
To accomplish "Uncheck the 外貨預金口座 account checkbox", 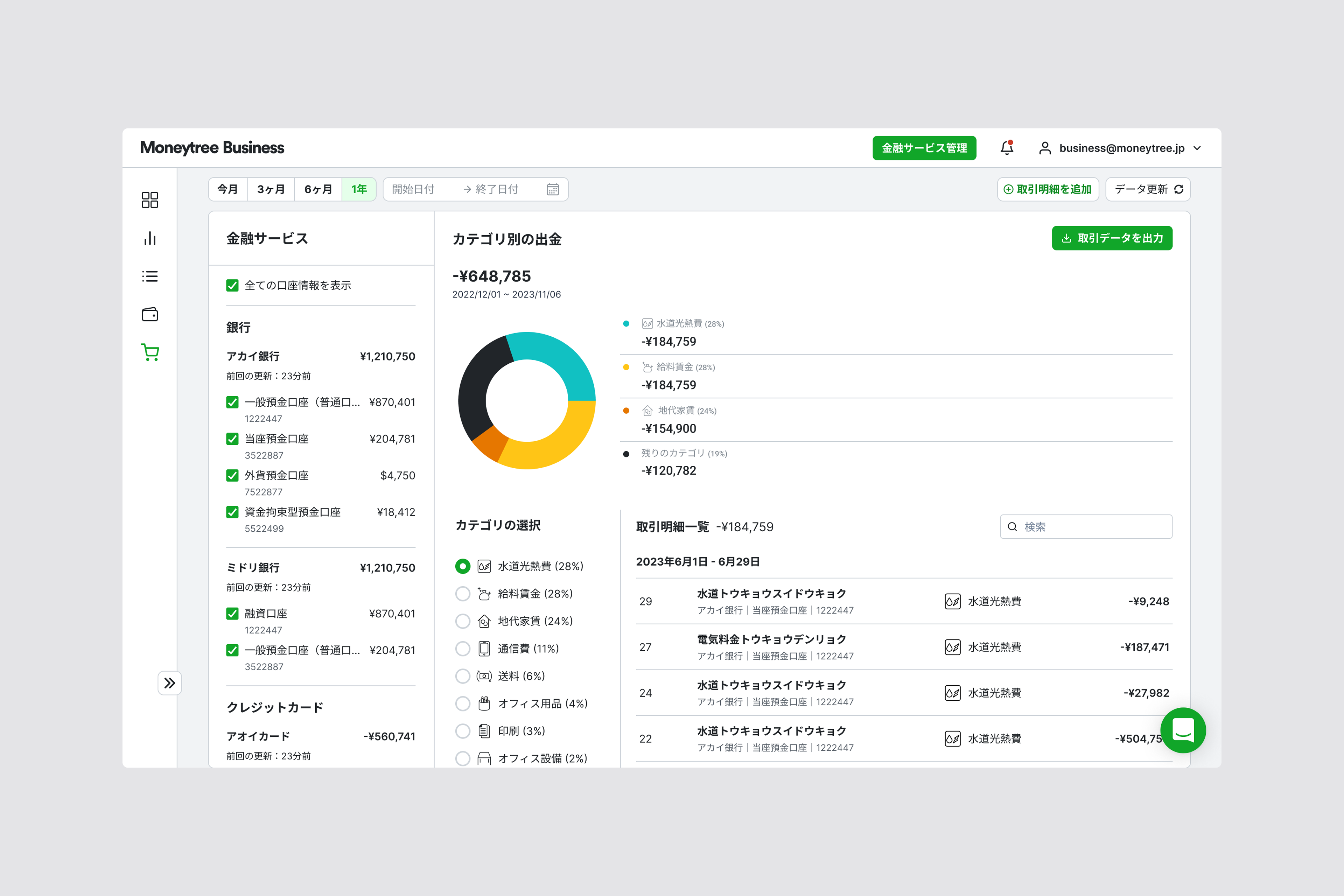I will click(x=232, y=475).
